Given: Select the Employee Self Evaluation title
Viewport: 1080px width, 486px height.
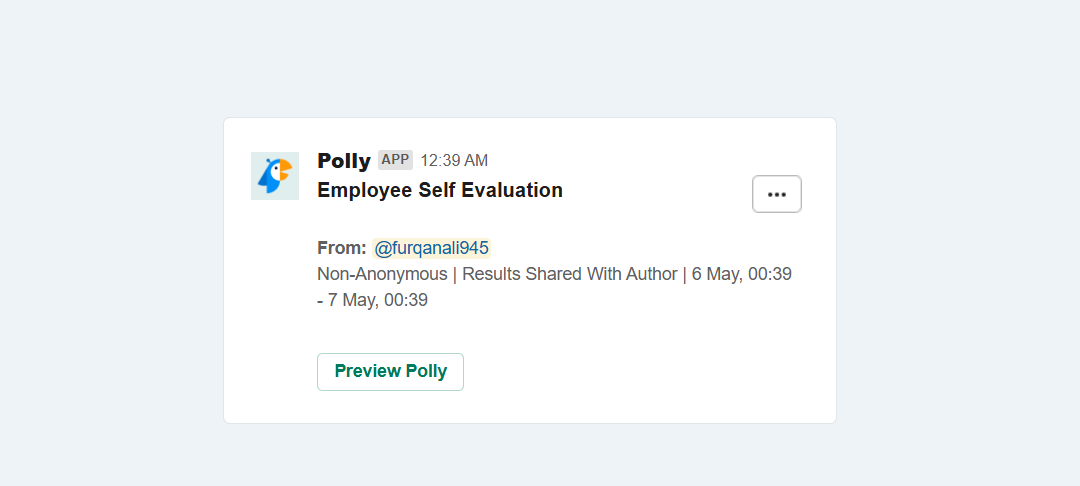Looking at the screenshot, I should [x=440, y=190].
